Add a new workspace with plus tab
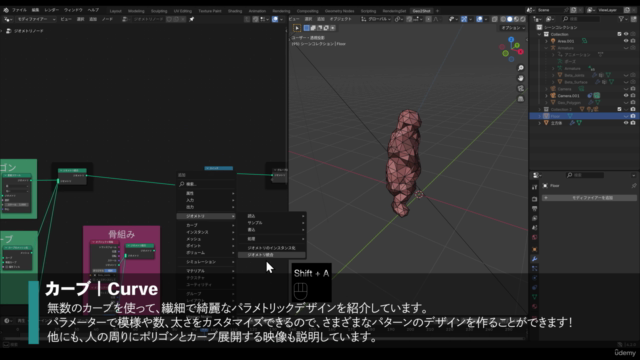 tap(437, 11)
